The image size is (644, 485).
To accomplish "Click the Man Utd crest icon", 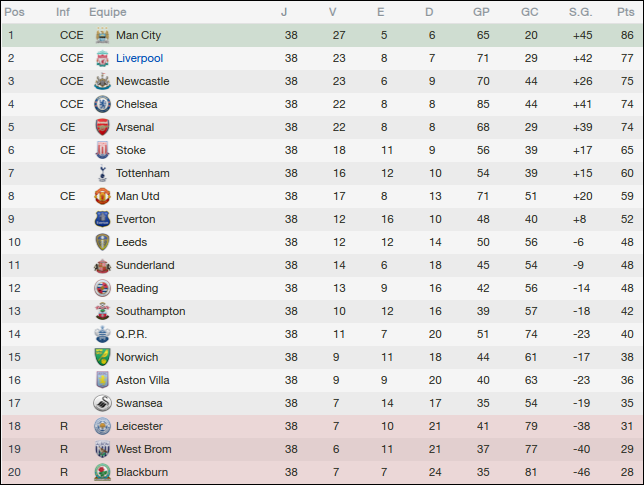I will pyautogui.click(x=102, y=196).
